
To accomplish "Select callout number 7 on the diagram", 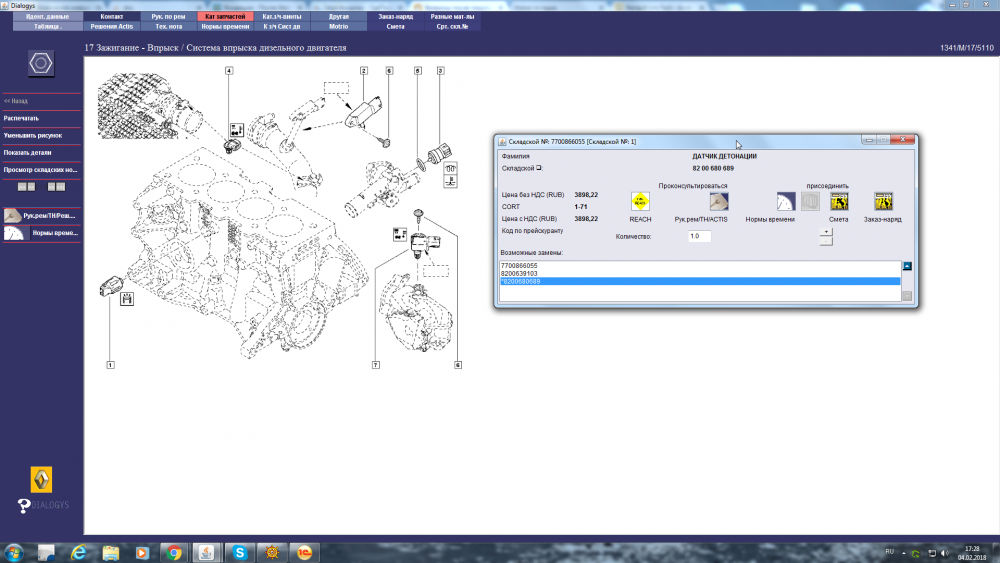I will [376, 365].
